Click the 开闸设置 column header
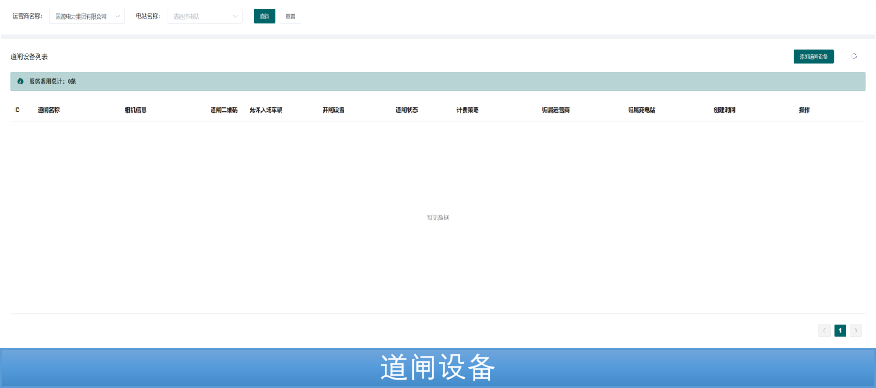Viewport: 876px width, 388px height. (x=334, y=111)
